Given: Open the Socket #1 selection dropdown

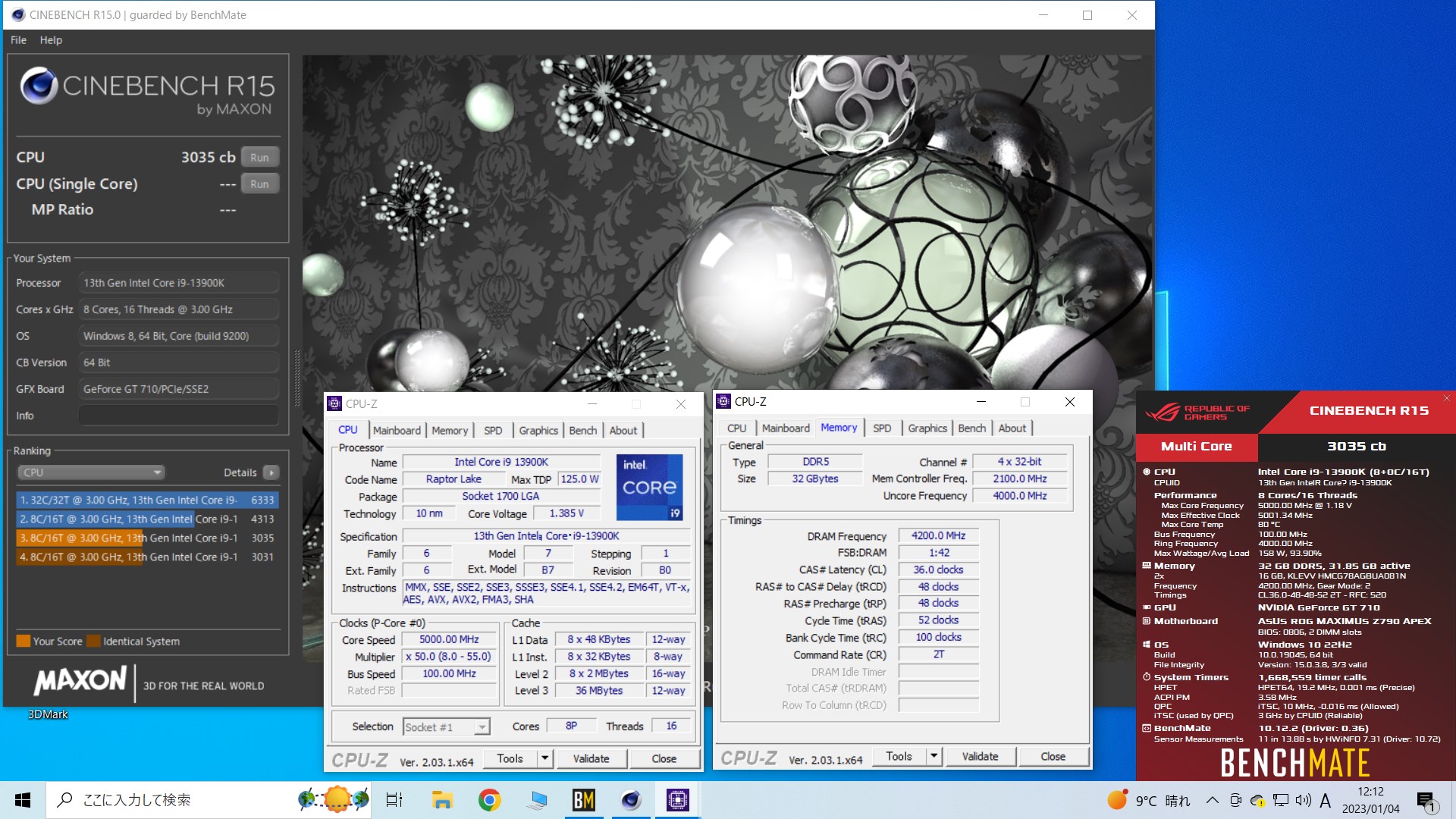Looking at the screenshot, I should coord(446,727).
